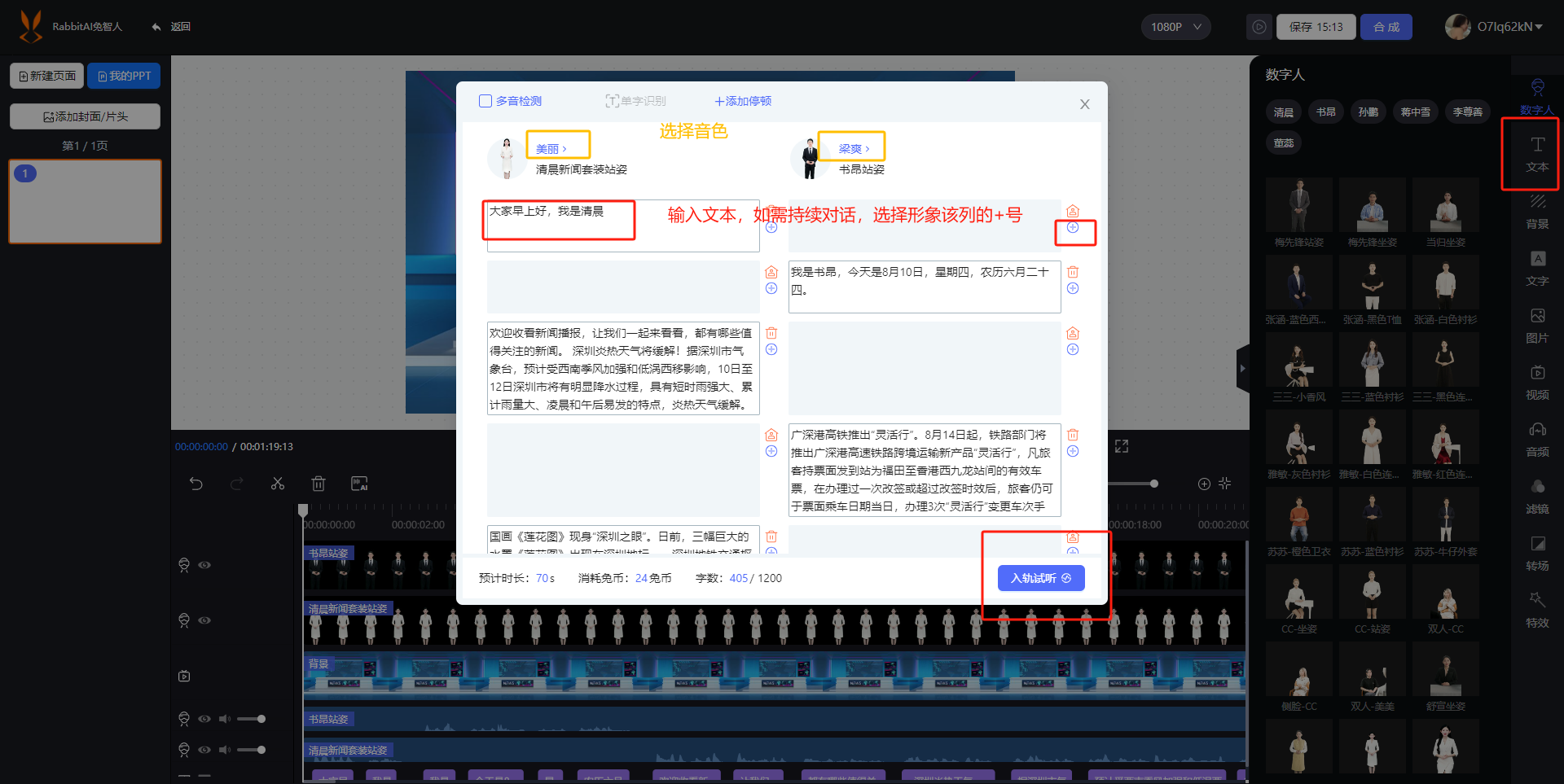1564x784 pixels.
Task: Click +添加停顿 in dialog toolbar
Action: (x=743, y=101)
